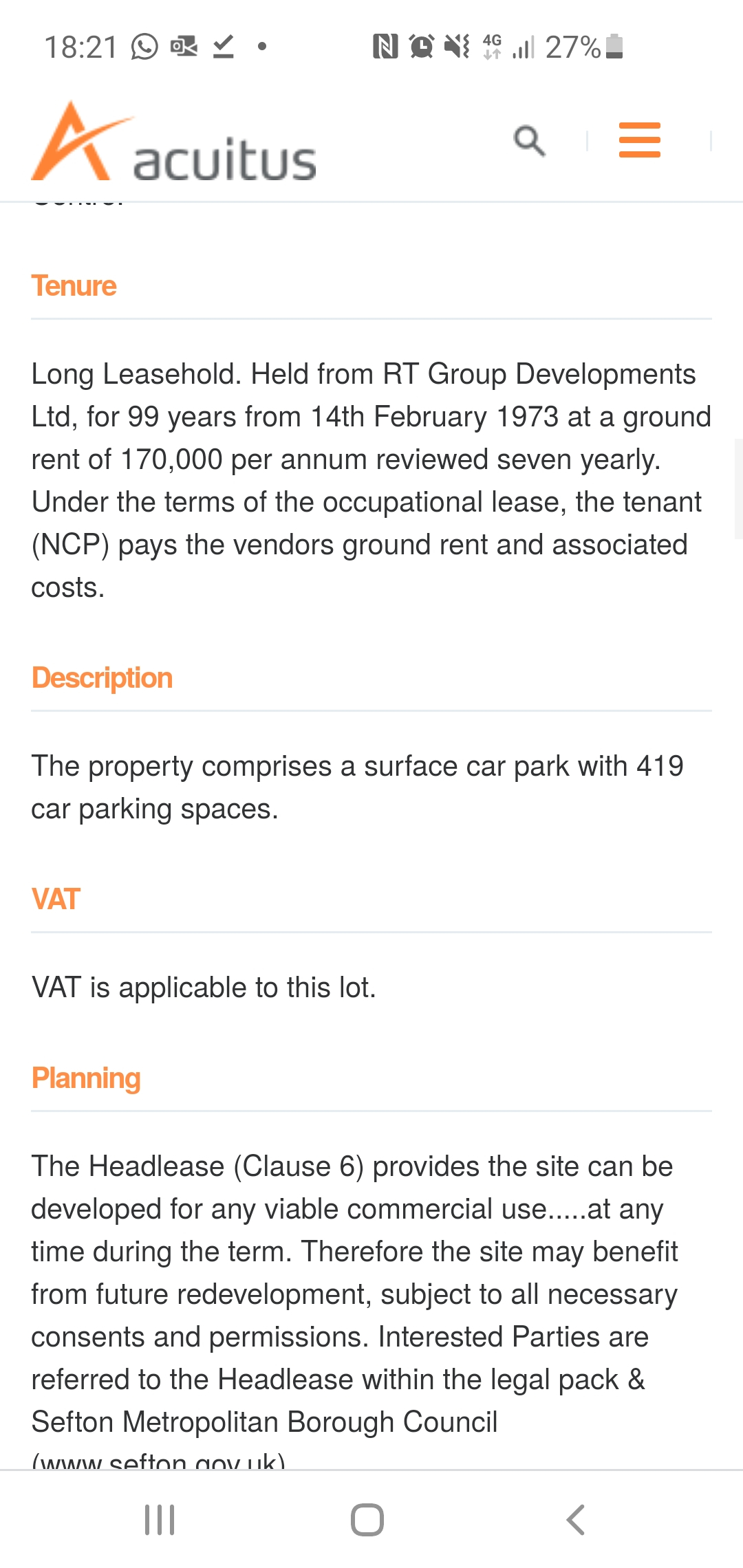Select the VAT section heading
The image size is (743, 1568).
click(x=56, y=900)
